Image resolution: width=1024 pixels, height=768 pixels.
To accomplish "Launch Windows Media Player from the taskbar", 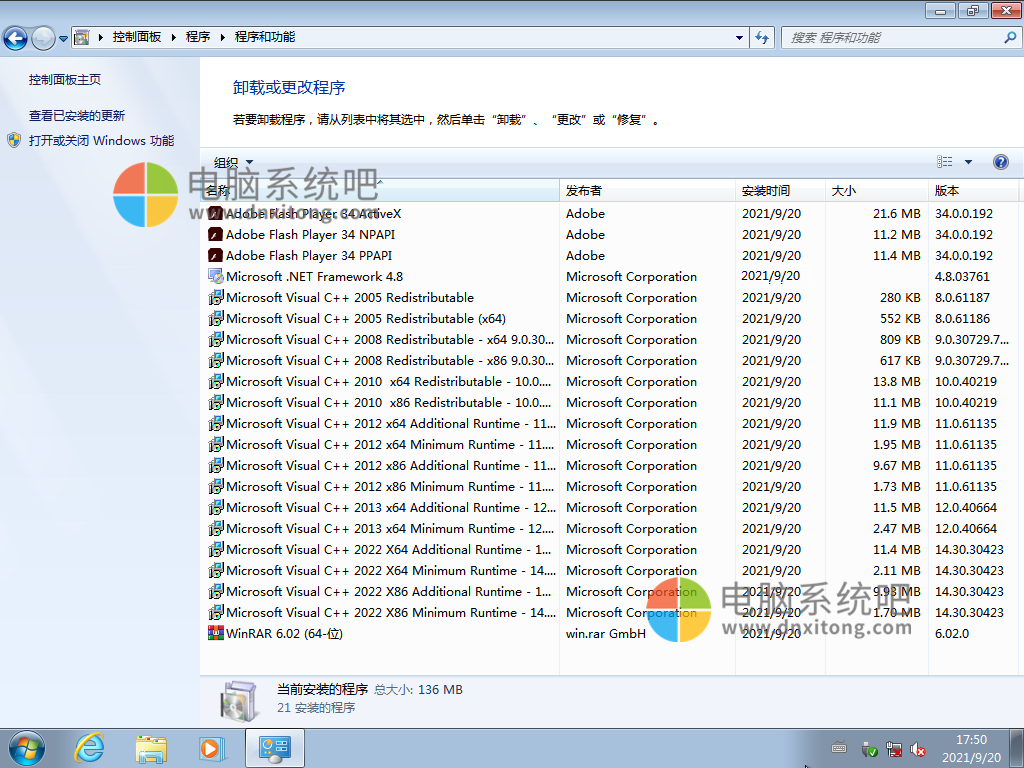I will click(212, 748).
